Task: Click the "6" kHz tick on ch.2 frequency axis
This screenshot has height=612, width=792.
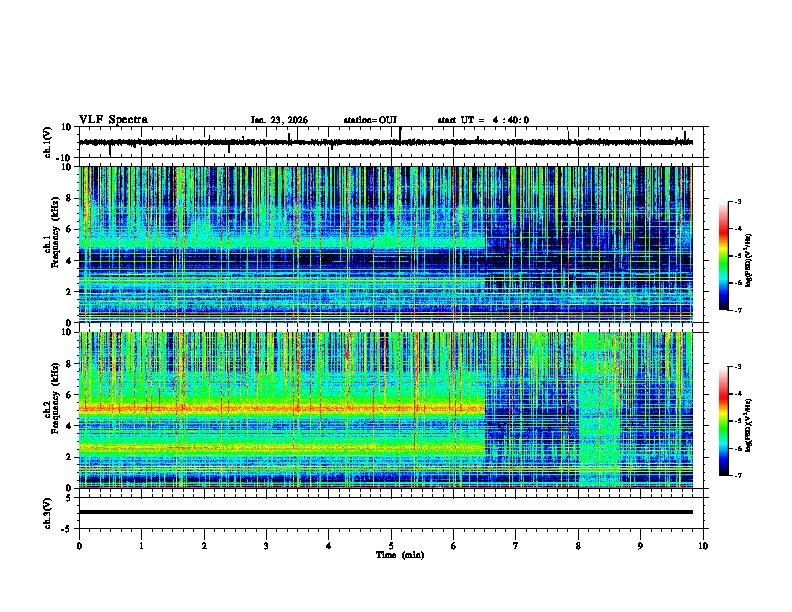Action: coord(70,395)
